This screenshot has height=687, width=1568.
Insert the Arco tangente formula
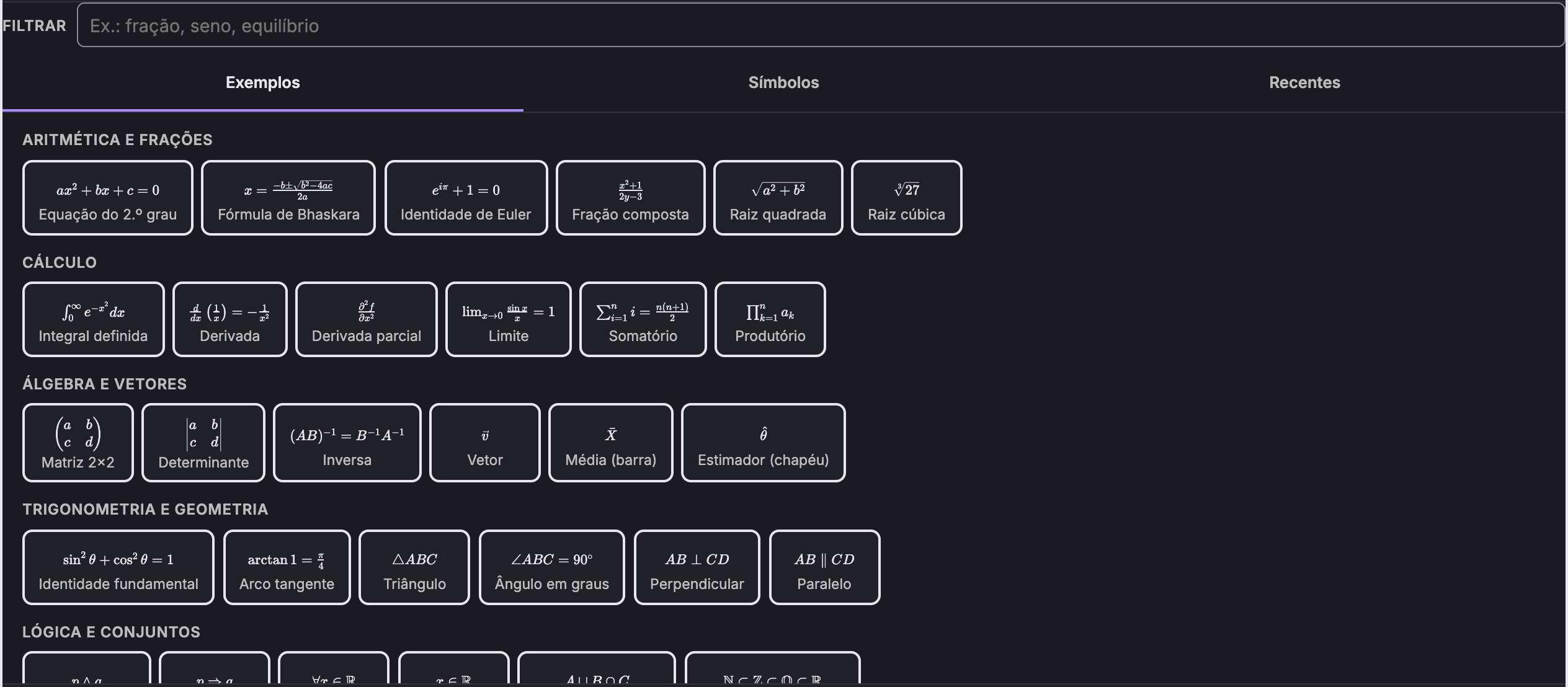pos(287,567)
